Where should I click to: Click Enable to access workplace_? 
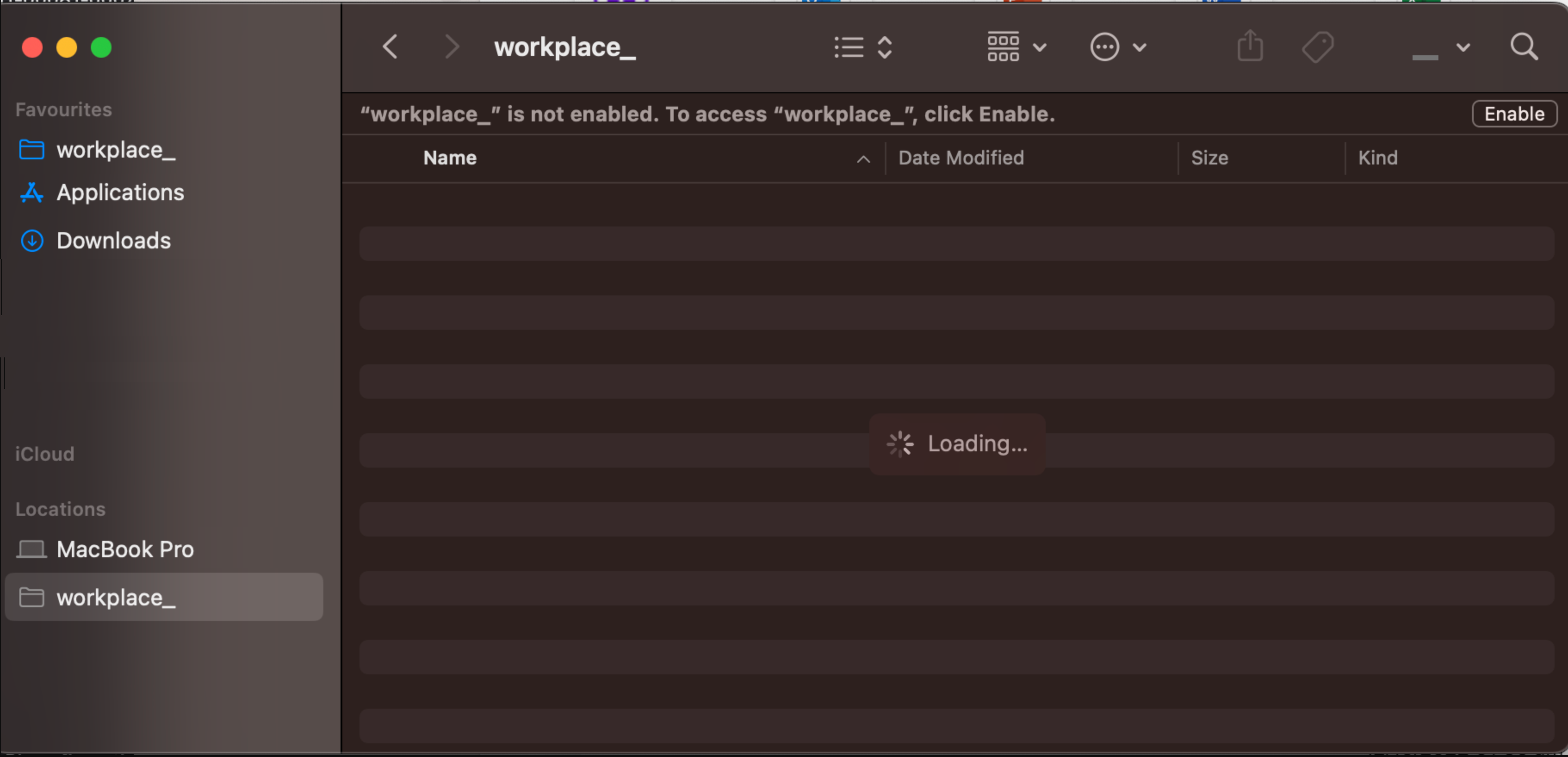pos(1515,114)
